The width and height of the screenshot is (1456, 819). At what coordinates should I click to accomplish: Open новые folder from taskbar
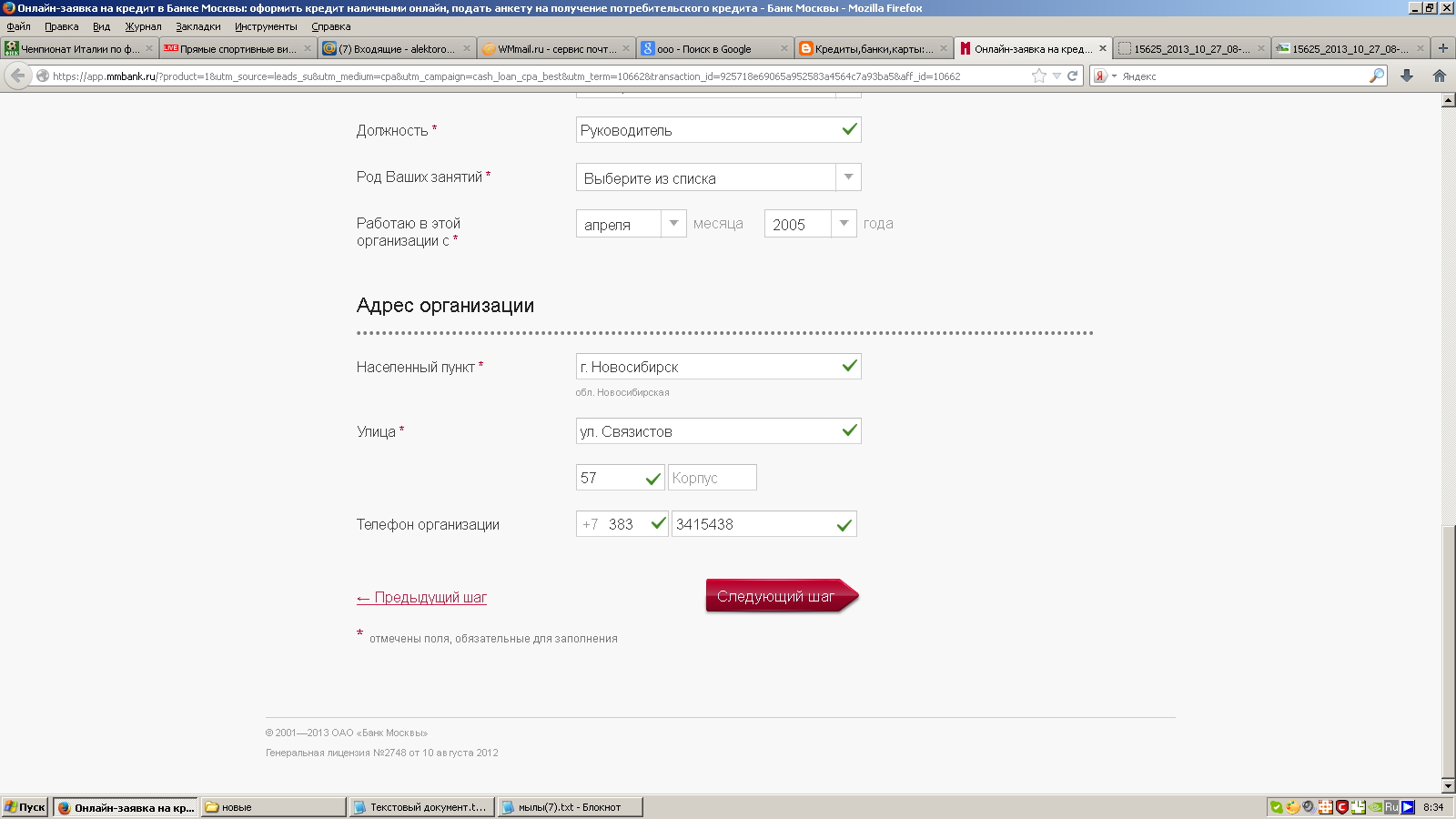273,807
